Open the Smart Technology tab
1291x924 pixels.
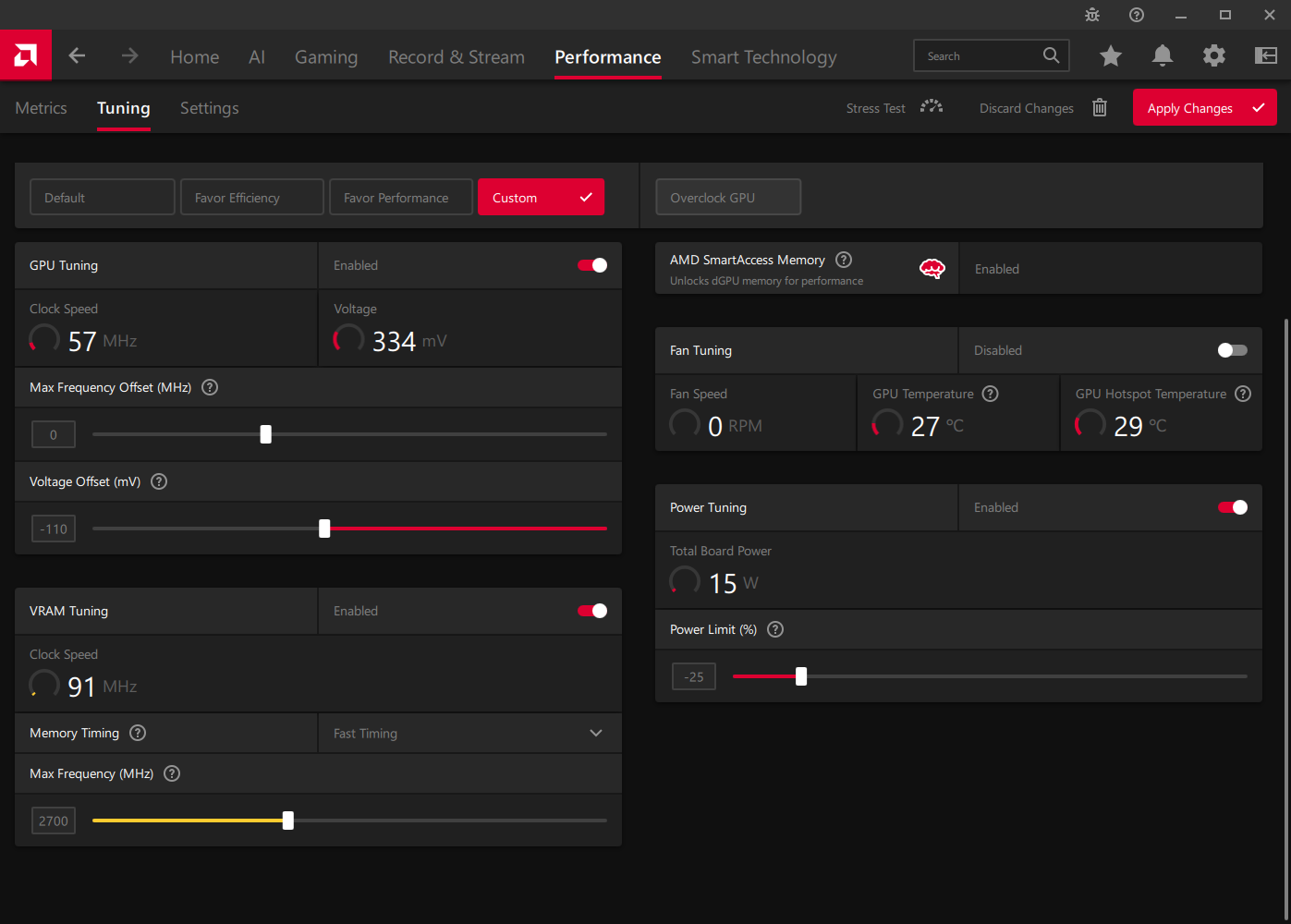point(764,56)
